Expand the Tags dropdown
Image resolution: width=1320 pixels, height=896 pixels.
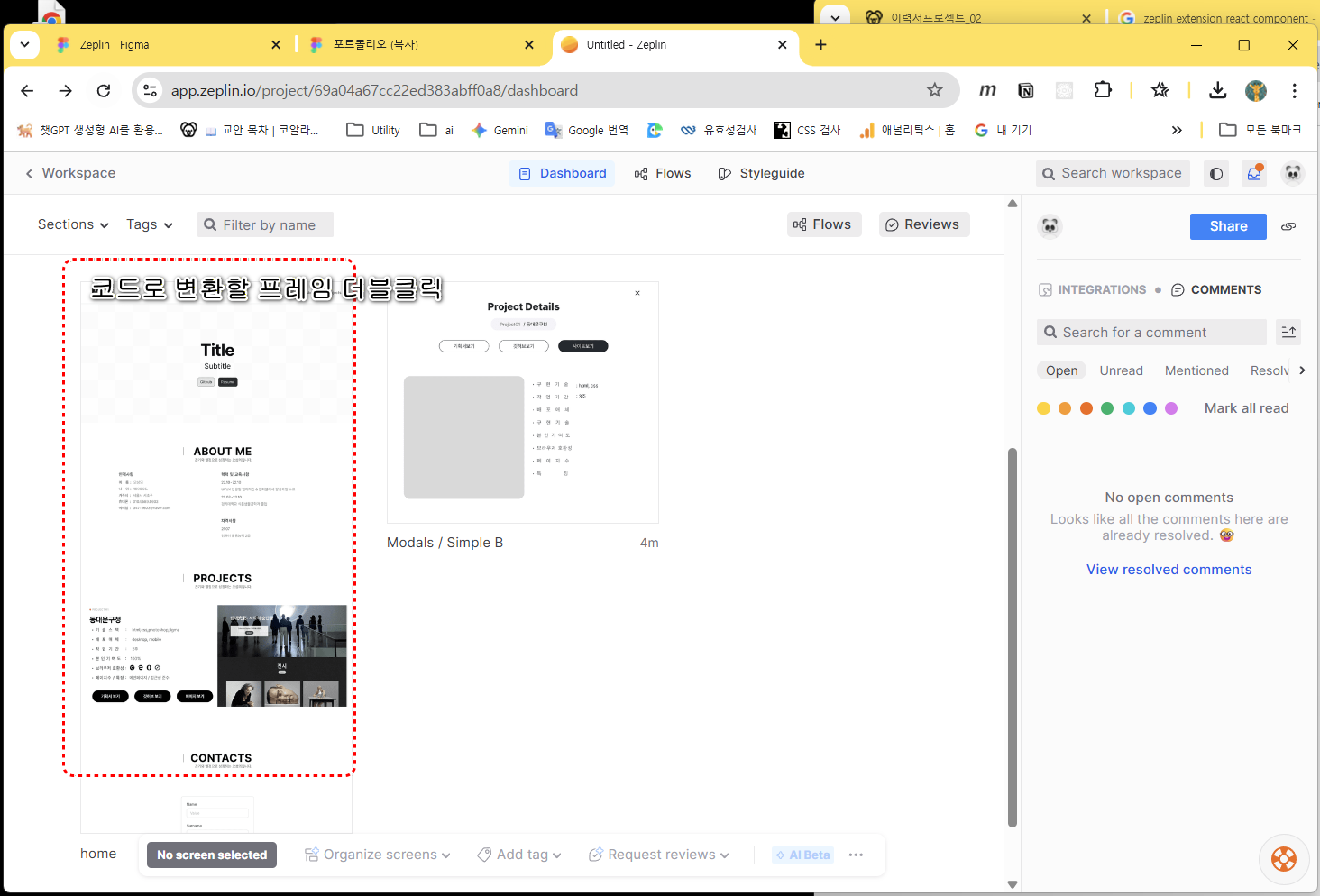150,224
